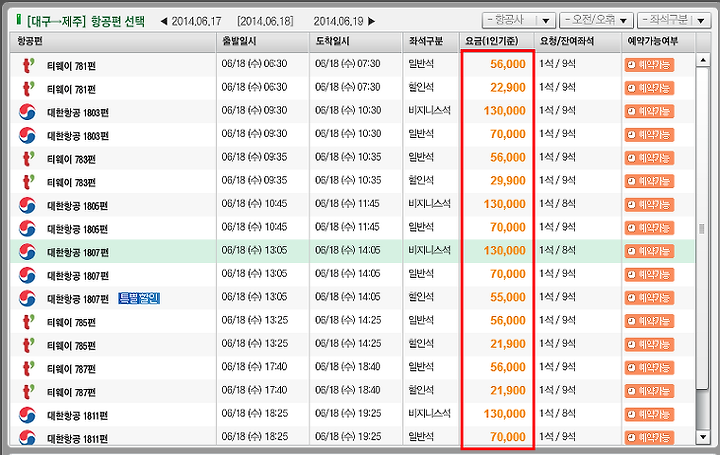Click Korean Air logo on 대한항공 1803편 비지니스석 row
Screen dimensions: 720x455
click(x=27, y=112)
